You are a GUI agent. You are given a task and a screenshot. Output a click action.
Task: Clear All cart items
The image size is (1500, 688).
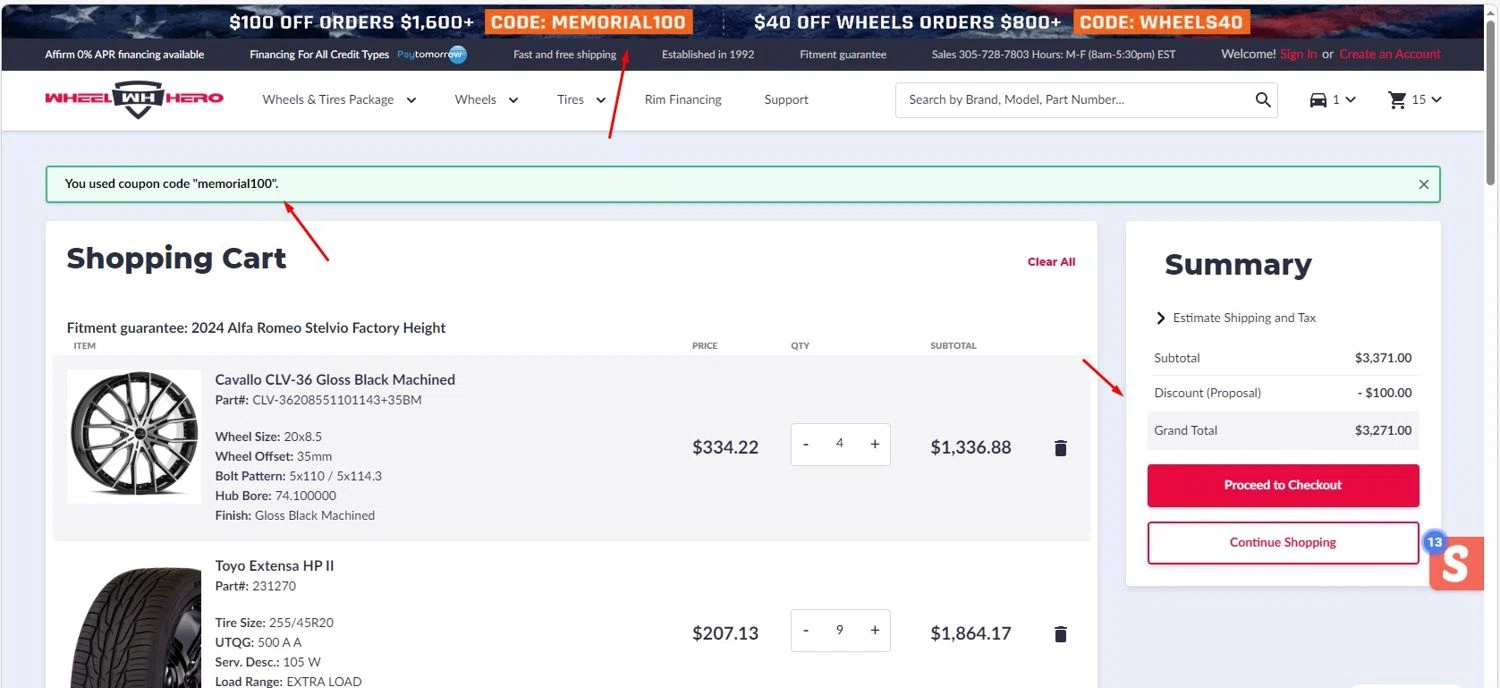tap(1051, 262)
